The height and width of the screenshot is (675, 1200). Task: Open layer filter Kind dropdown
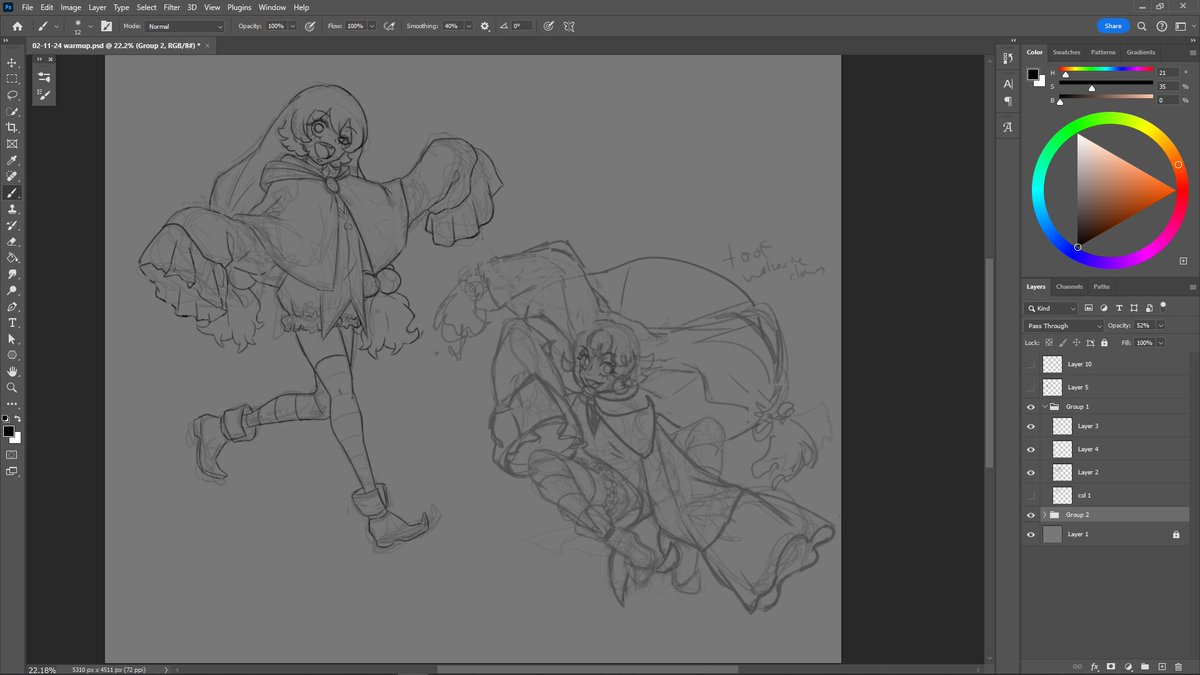click(1051, 308)
